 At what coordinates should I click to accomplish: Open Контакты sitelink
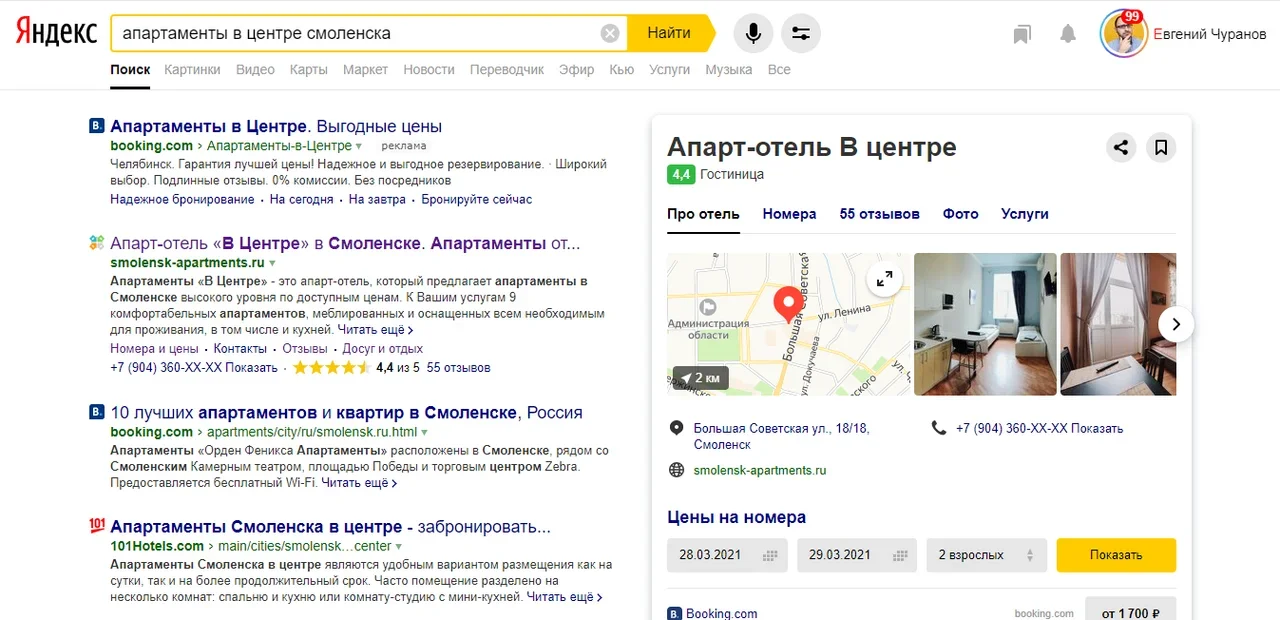[x=240, y=349]
